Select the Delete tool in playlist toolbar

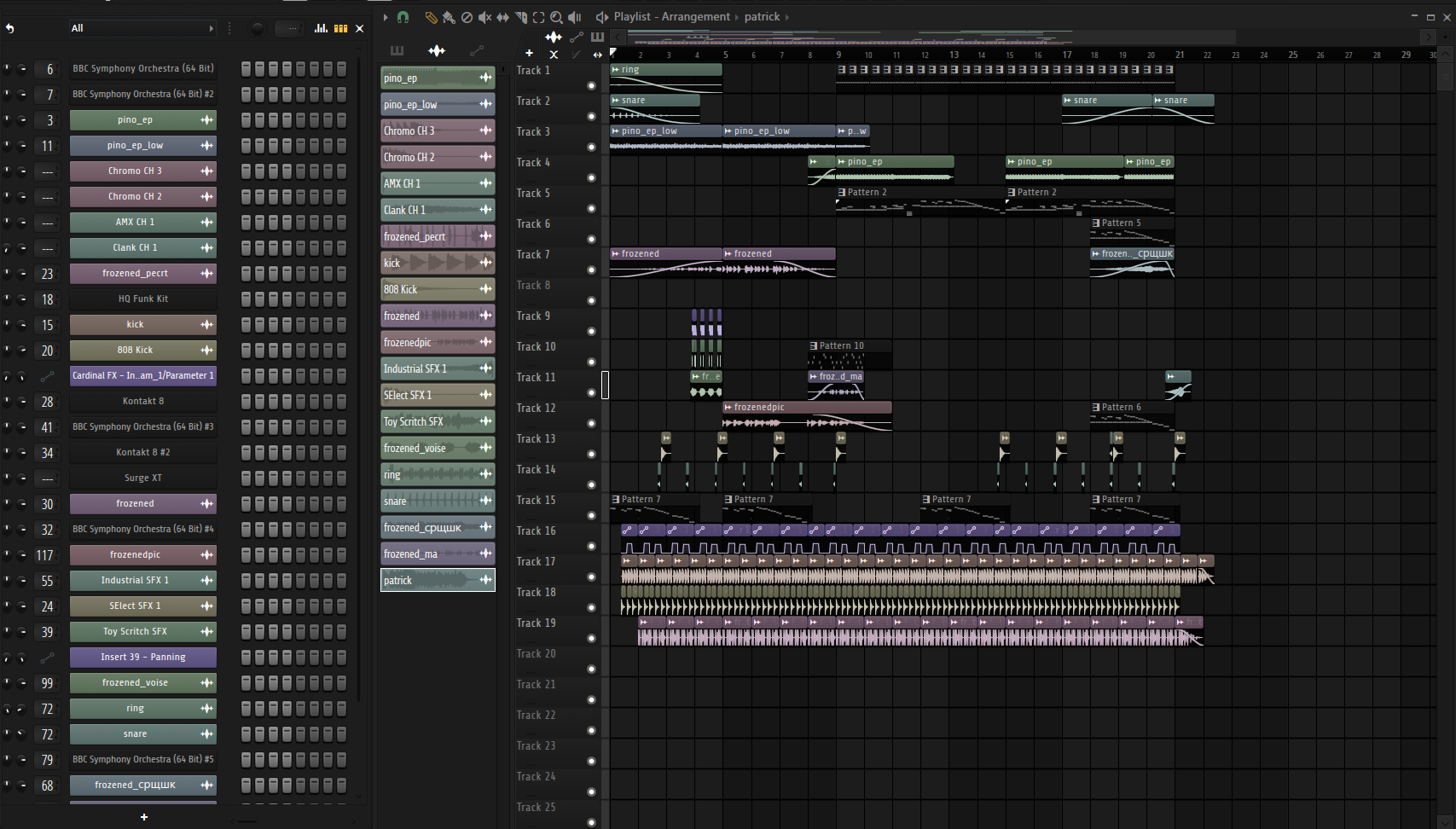point(467,17)
